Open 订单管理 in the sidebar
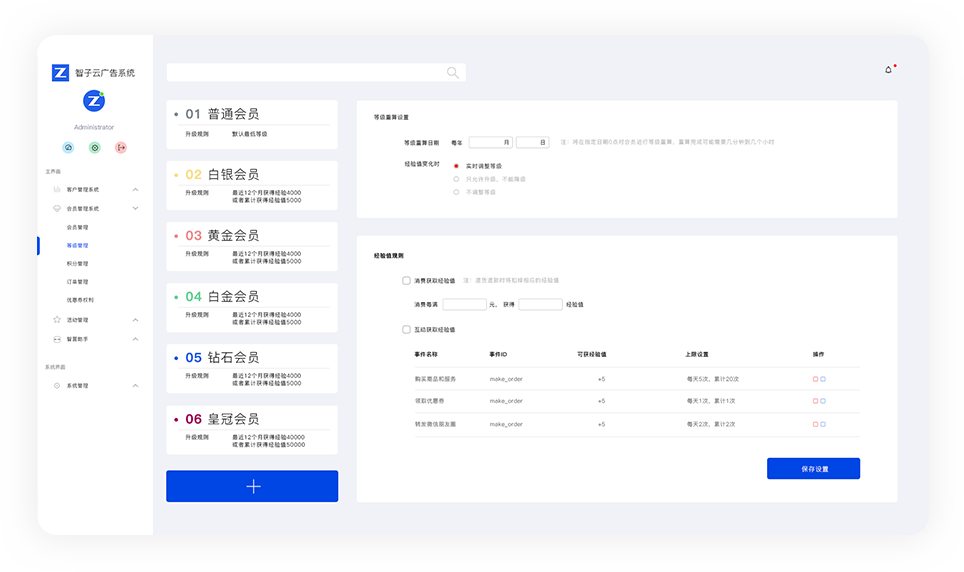This screenshot has height=572, width=964. pyautogui.click(x=77, y=282)
